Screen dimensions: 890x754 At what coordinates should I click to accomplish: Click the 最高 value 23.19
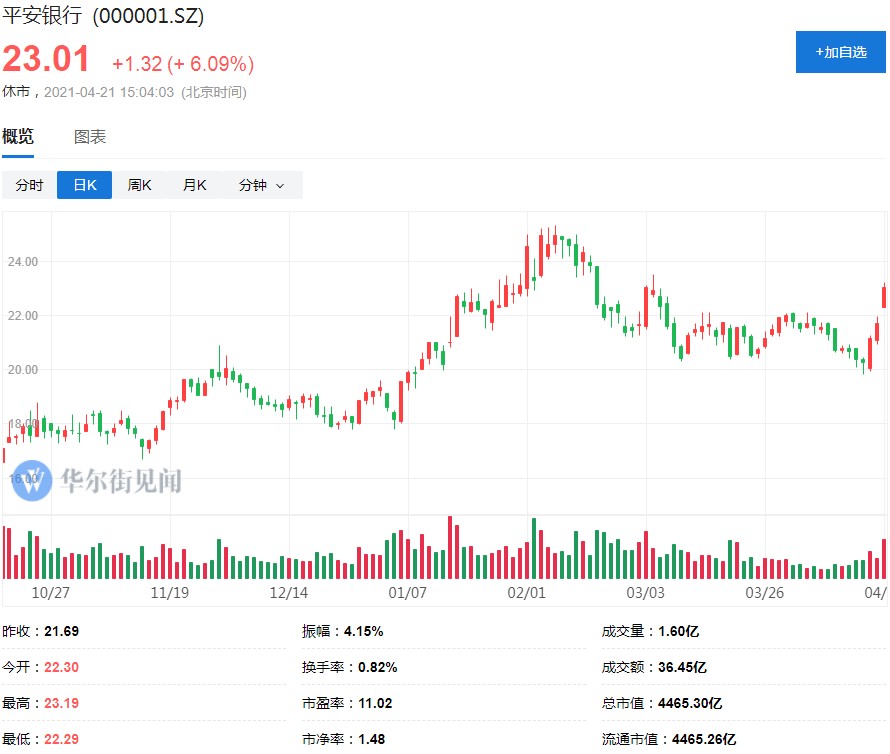coord(60,703)
